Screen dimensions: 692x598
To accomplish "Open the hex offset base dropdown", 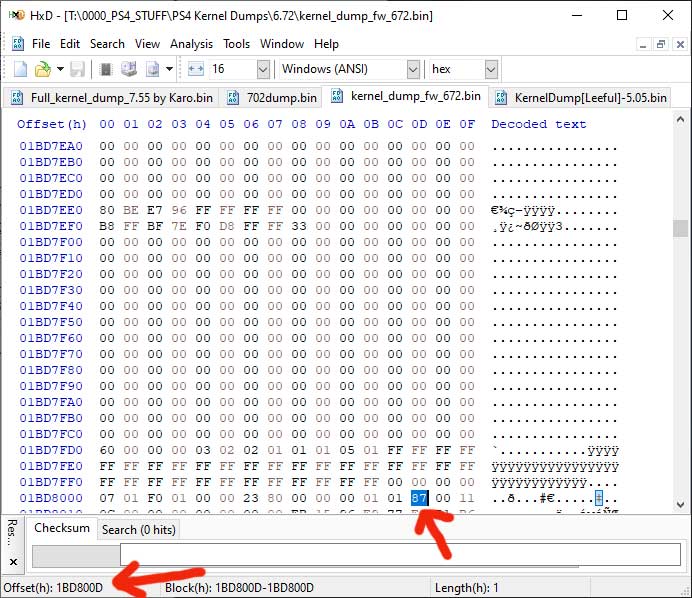I will [491, 69].
